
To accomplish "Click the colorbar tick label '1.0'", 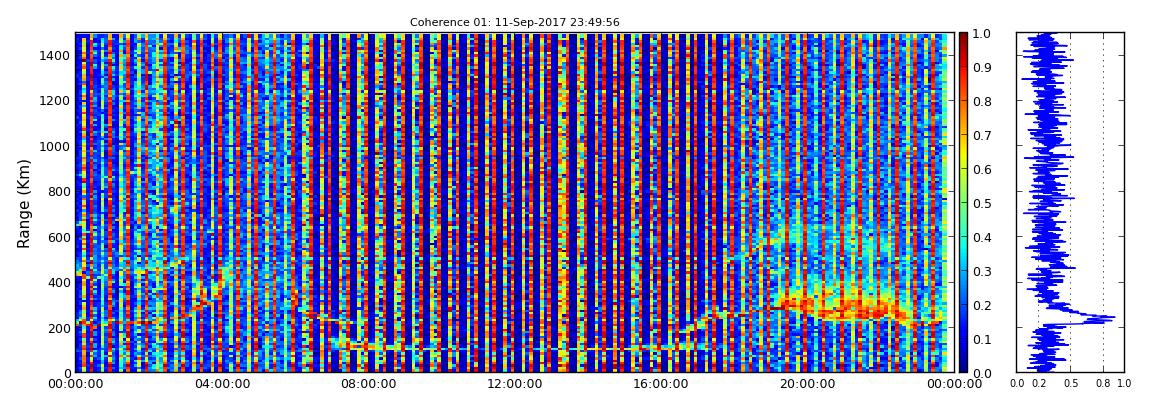I will [x=981, y=34].
